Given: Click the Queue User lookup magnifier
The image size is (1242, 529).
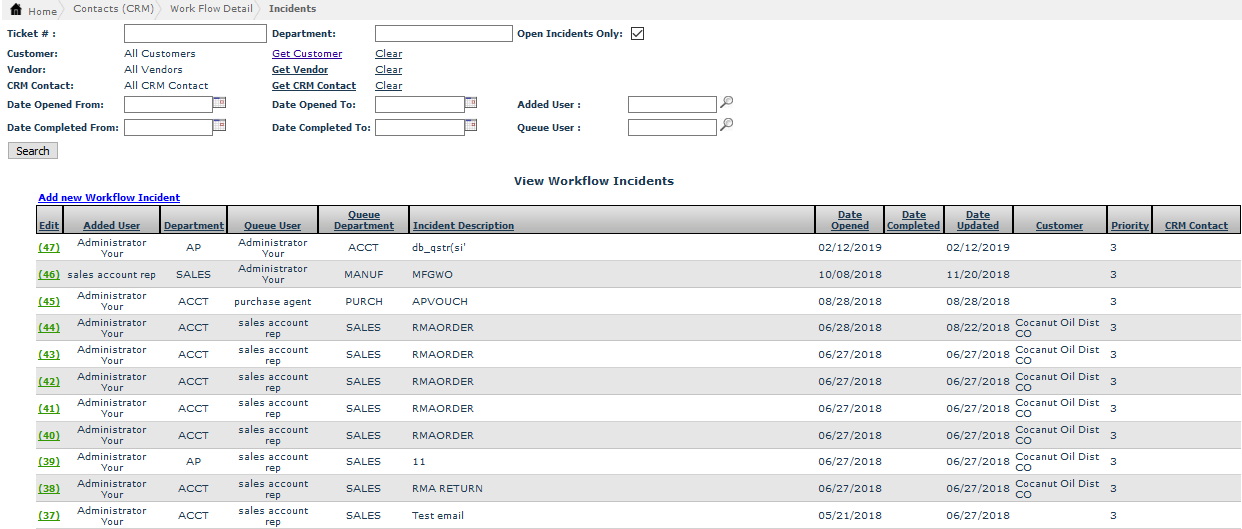Looking at the screenshot, I should 727,125.
